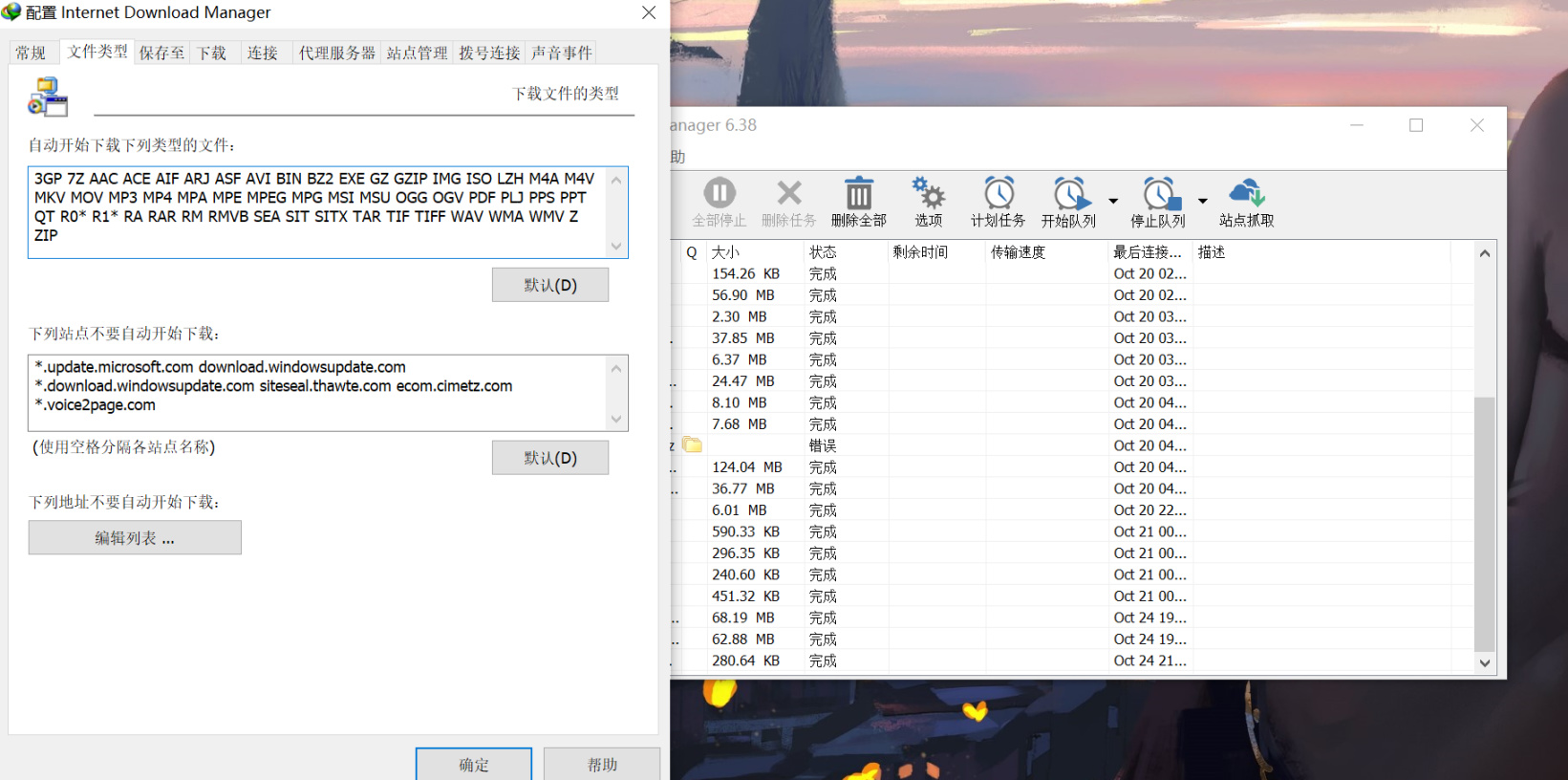Click the 停止队列 (Stop Queue) icon
1568x780 pixels.
(x=1160, y=193)
